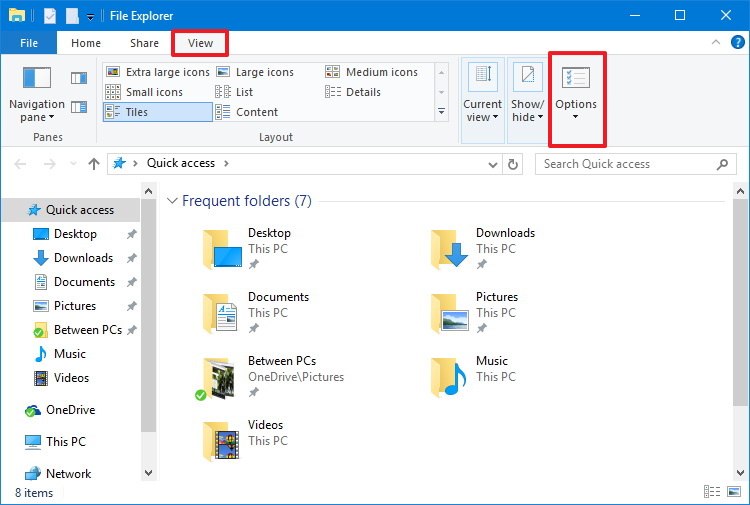Open the File menu

pyautogui.click(x=29, y=43)
